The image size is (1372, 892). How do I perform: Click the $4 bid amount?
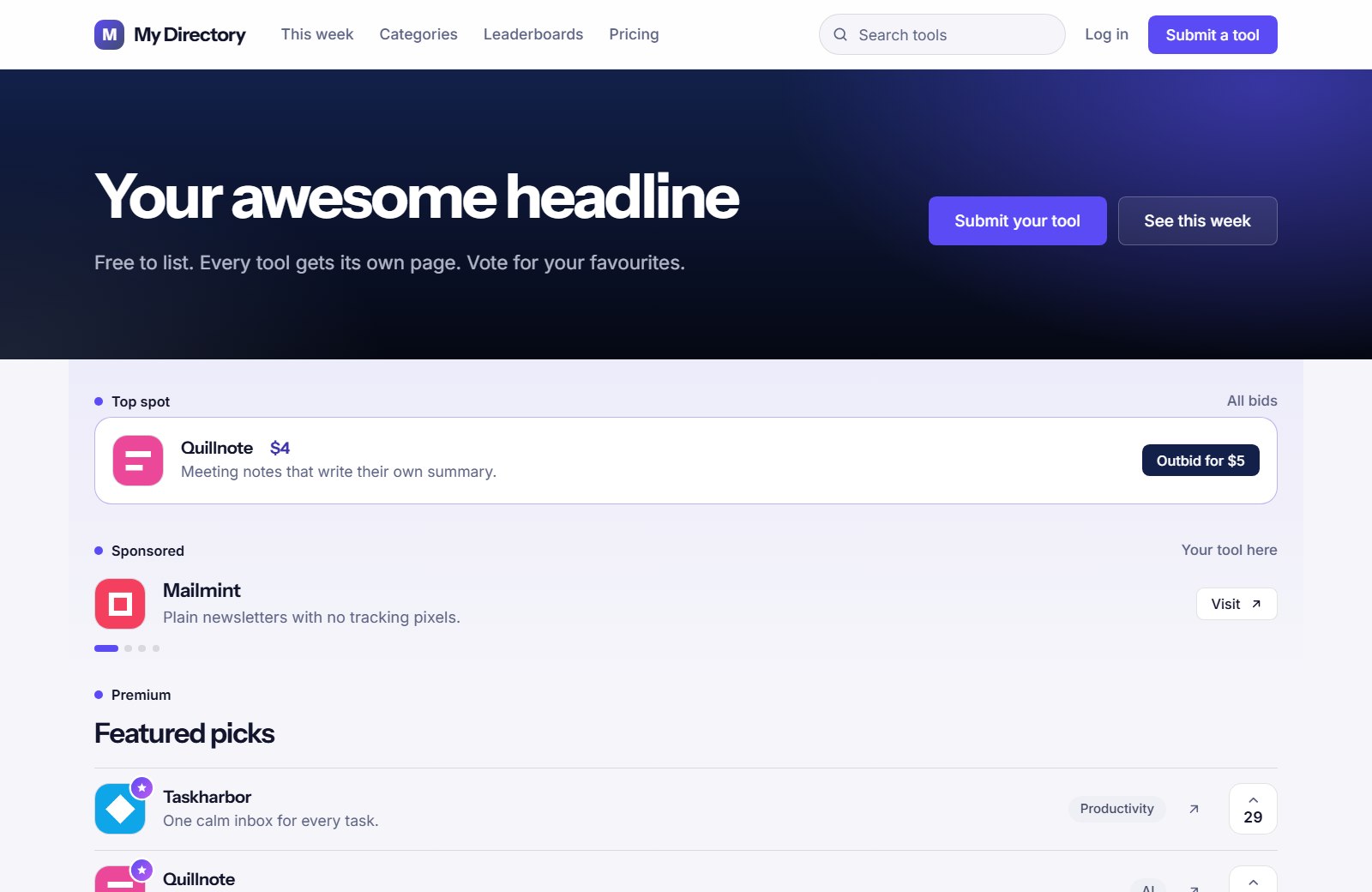[280, 448]
